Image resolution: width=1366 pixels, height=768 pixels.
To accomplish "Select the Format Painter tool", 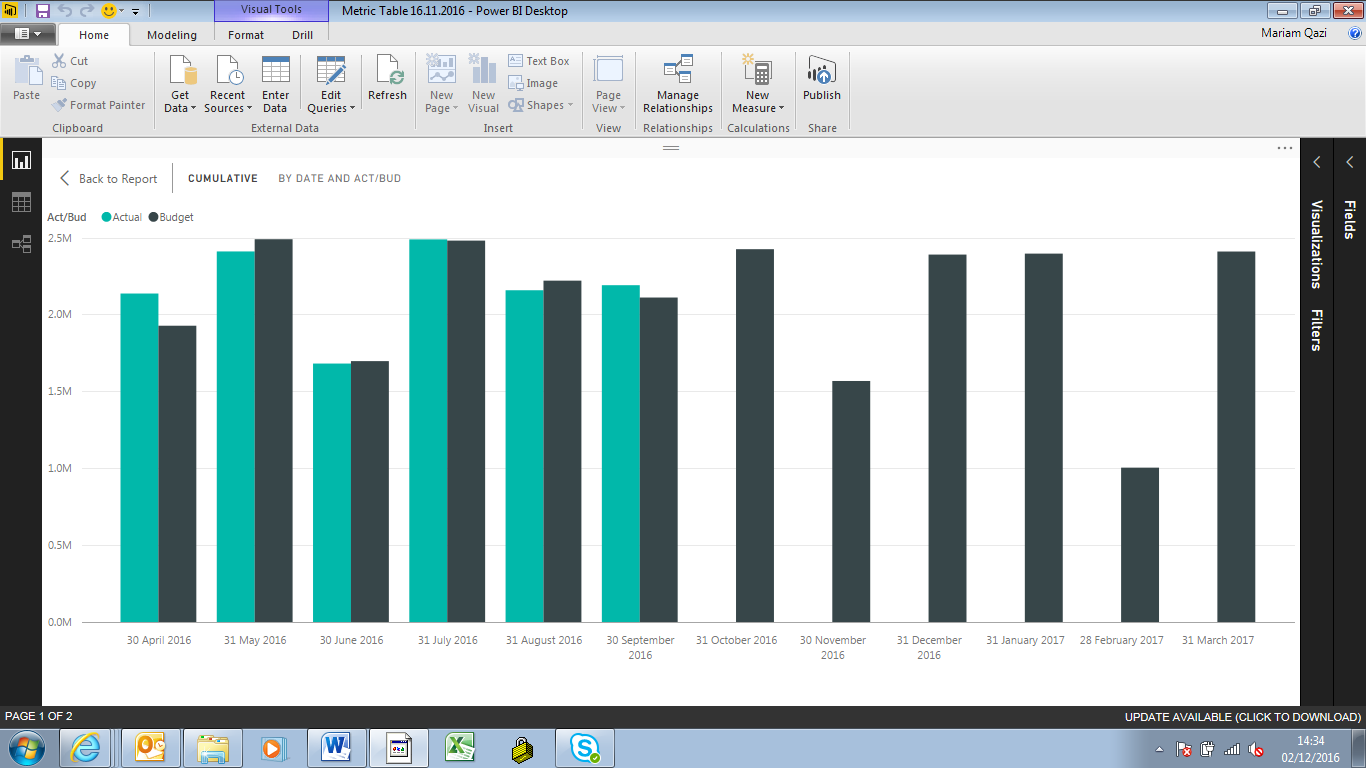I will pos(98,105).
